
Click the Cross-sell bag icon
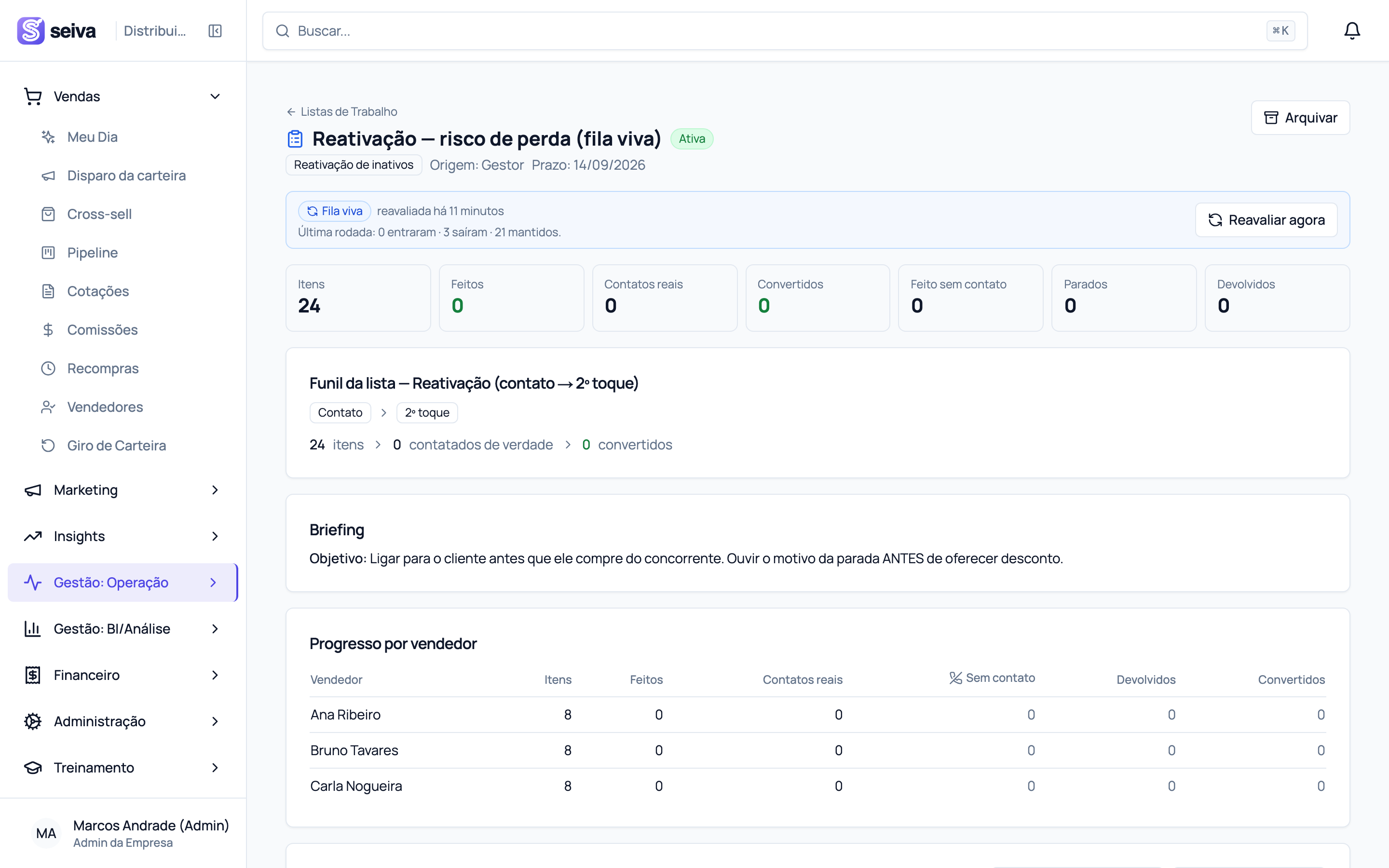(x=48, y=214)
